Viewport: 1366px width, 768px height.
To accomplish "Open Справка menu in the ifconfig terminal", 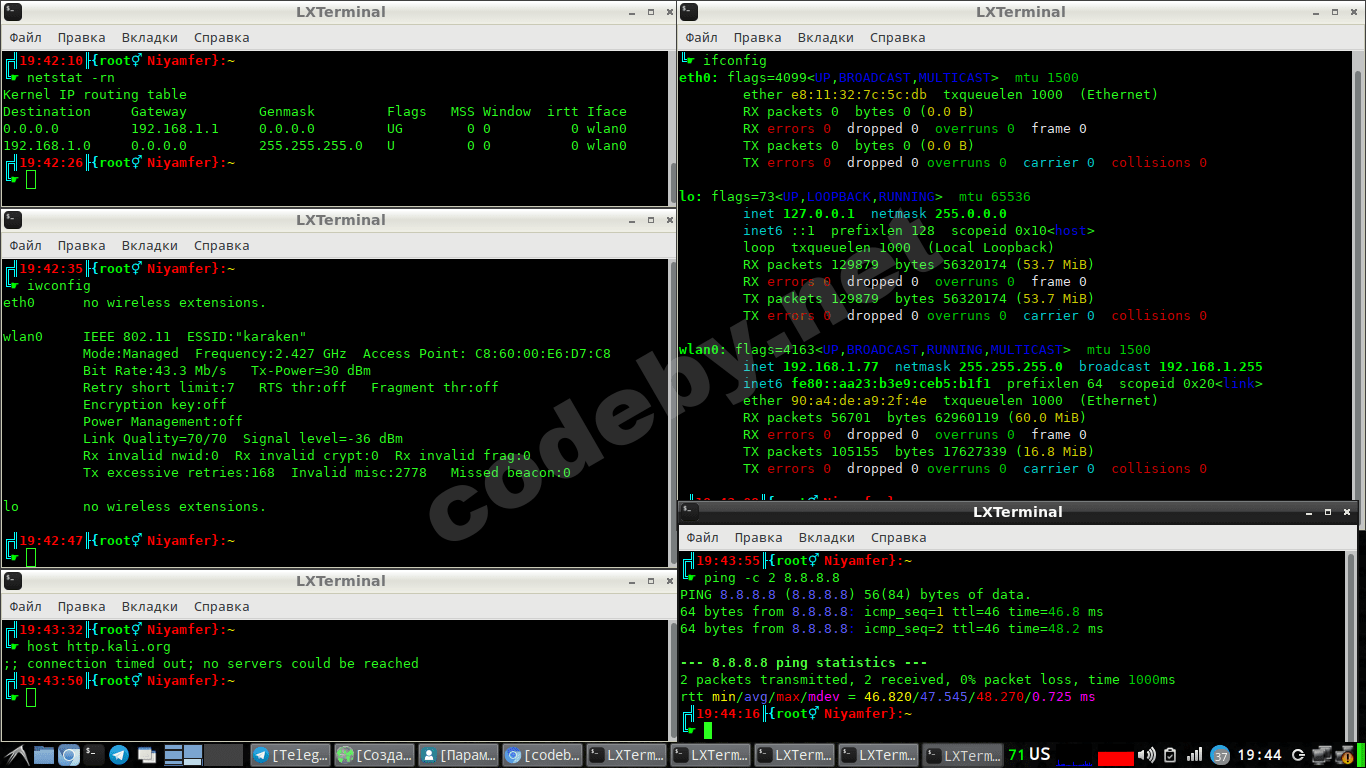I will click(x=897, y=38).
